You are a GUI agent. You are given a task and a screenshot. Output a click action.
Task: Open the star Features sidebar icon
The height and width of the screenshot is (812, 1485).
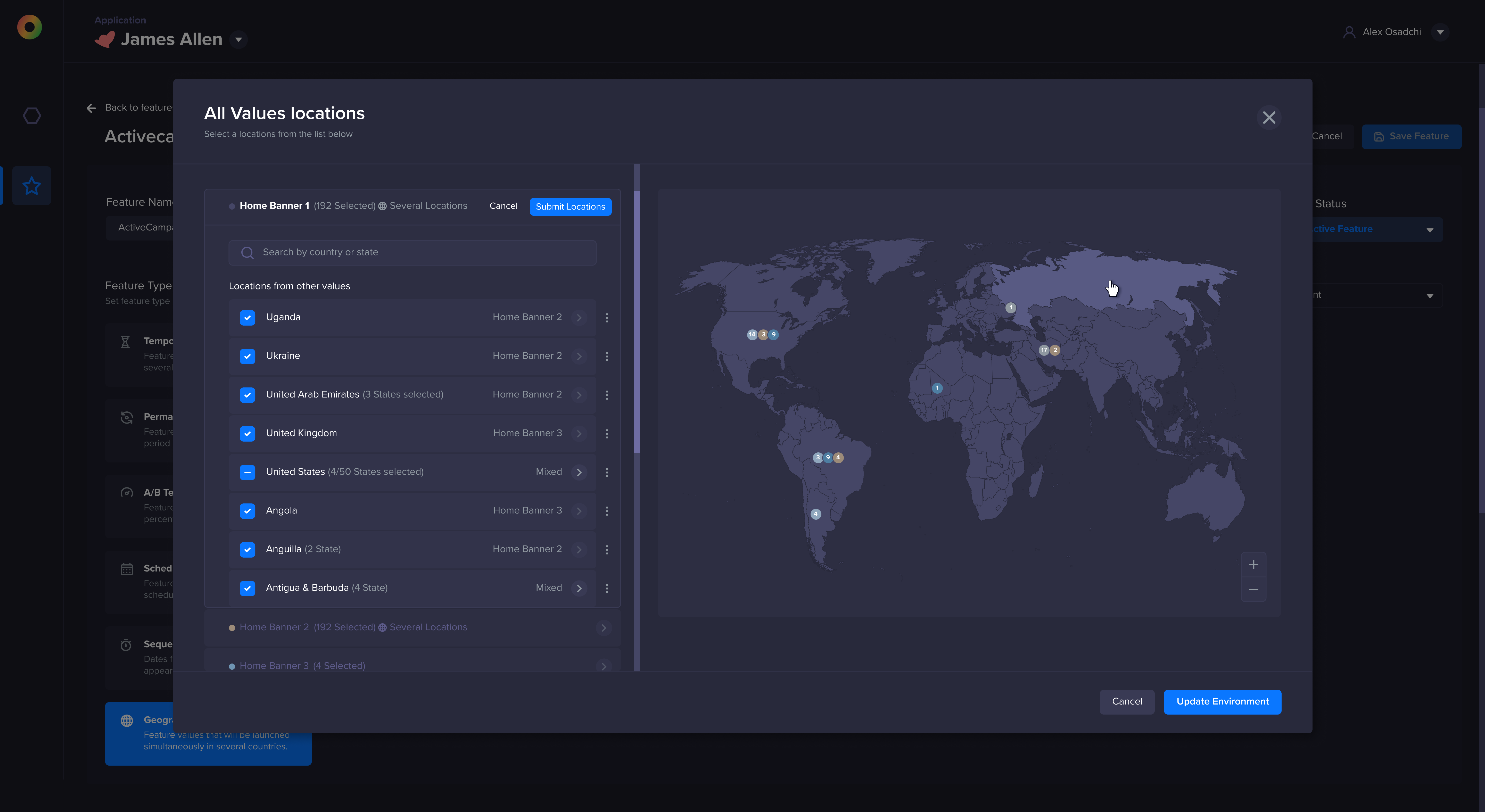point(32,186)
